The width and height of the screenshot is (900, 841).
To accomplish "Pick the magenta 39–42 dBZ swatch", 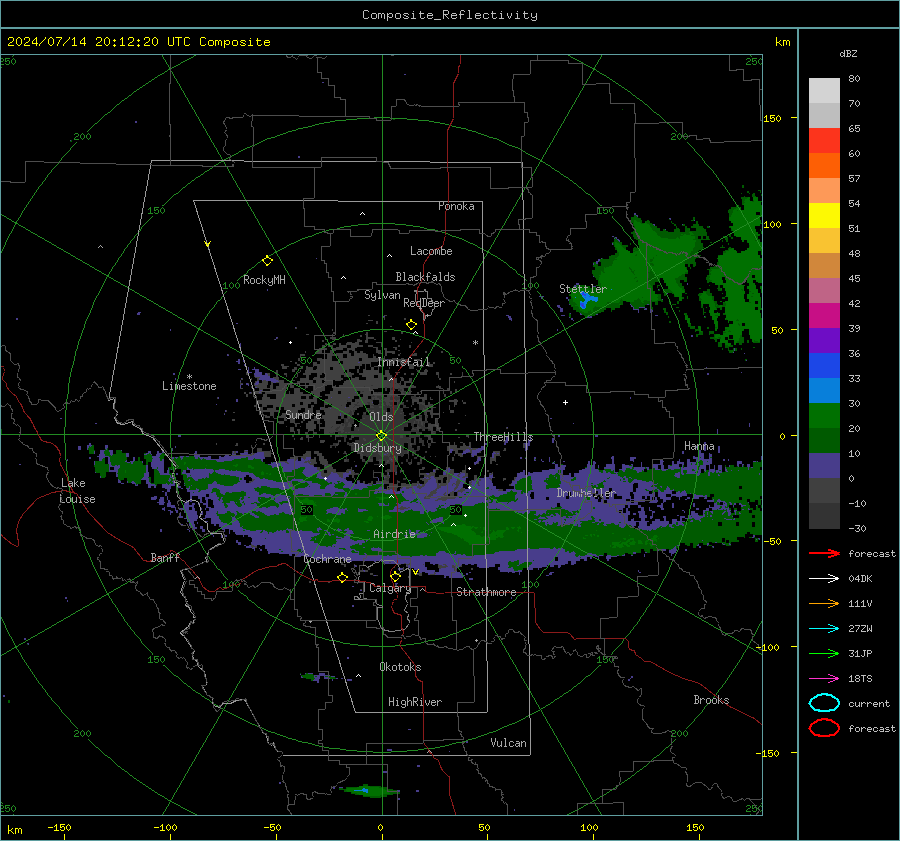I will tap(824, 316).
